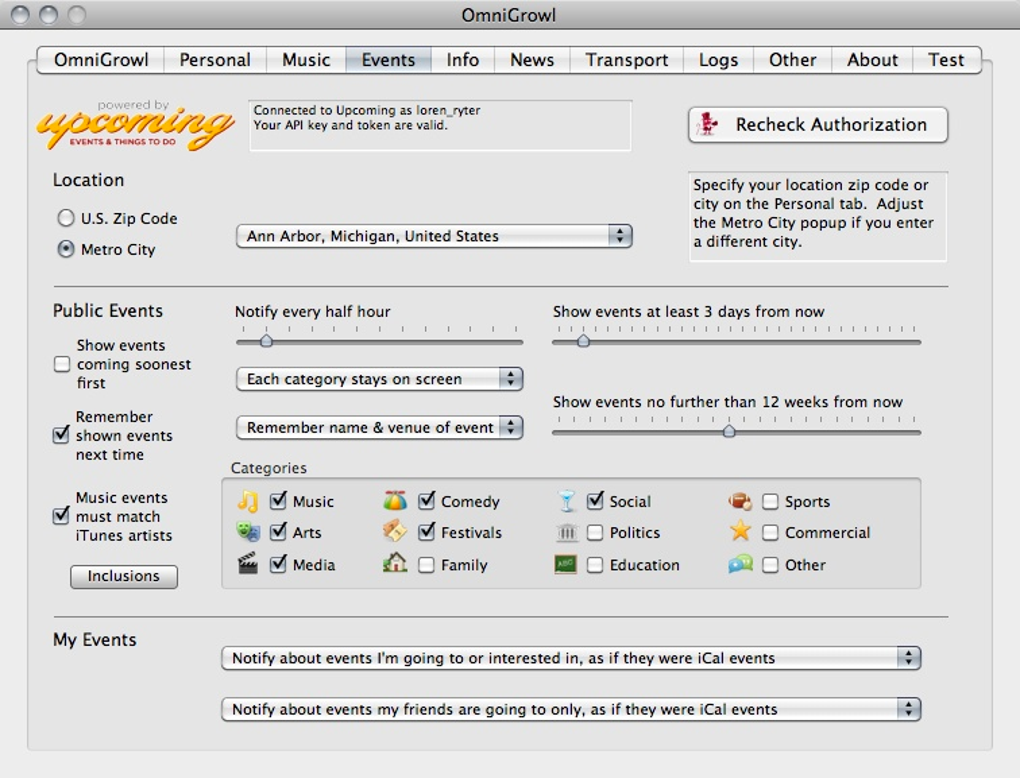
Task: Open the events my friends are going dropdown
Action: tap(571, 709)
